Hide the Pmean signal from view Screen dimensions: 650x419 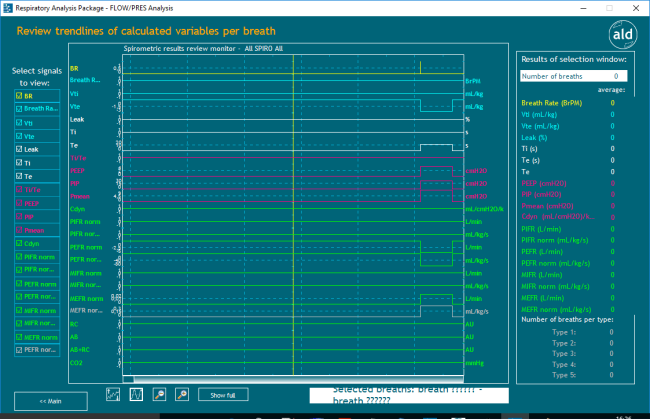pos(19,229)
